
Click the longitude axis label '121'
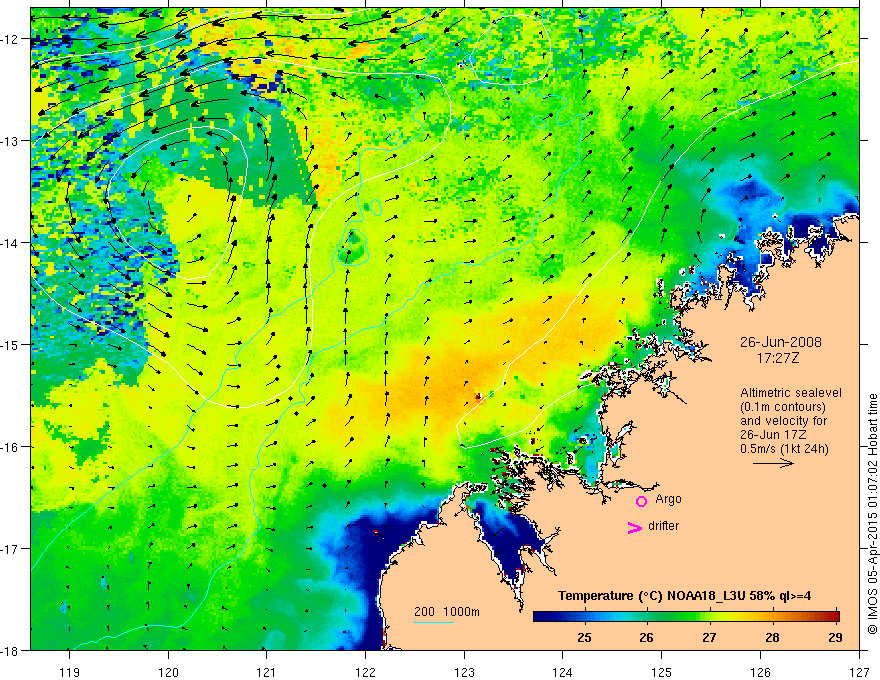[267, 672]
